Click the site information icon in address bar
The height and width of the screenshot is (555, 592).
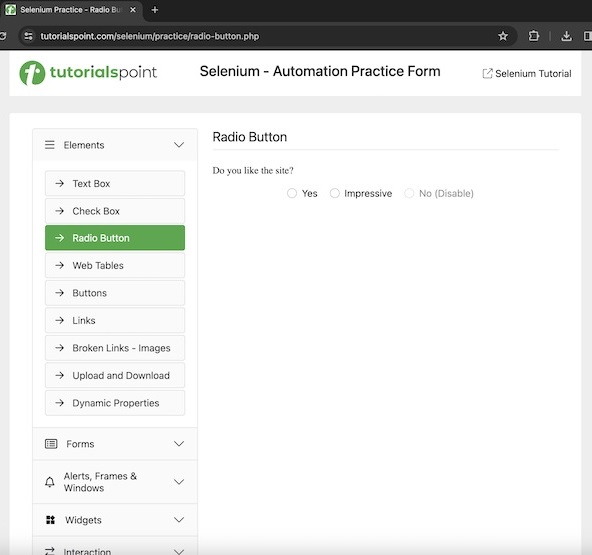pyautogui.click(x=28, y=36)
